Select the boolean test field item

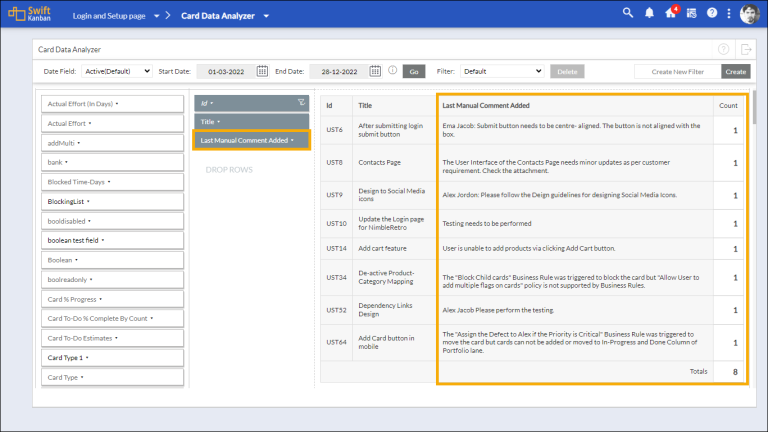112,240
